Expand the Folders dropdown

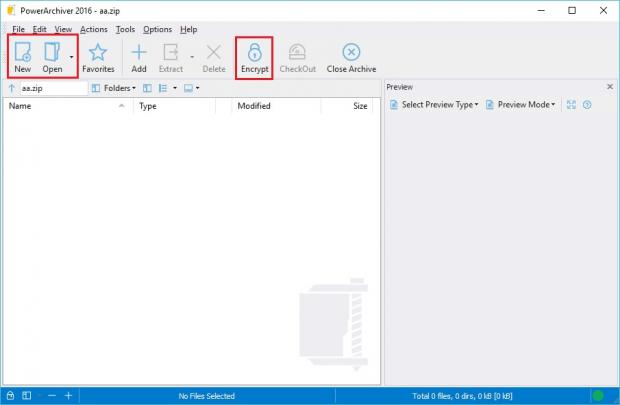pyautogui.click(x=113, y=88)
